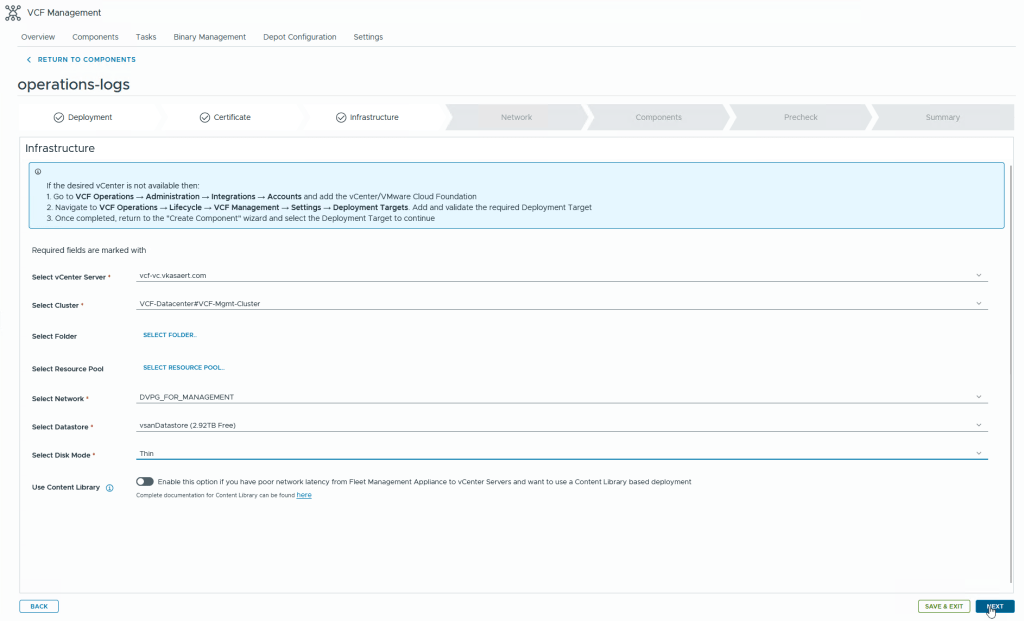Viewport: 1024px width, 621px height.
Task: Switch to the Binary Management tab
Action: click(x=209, y=37)
